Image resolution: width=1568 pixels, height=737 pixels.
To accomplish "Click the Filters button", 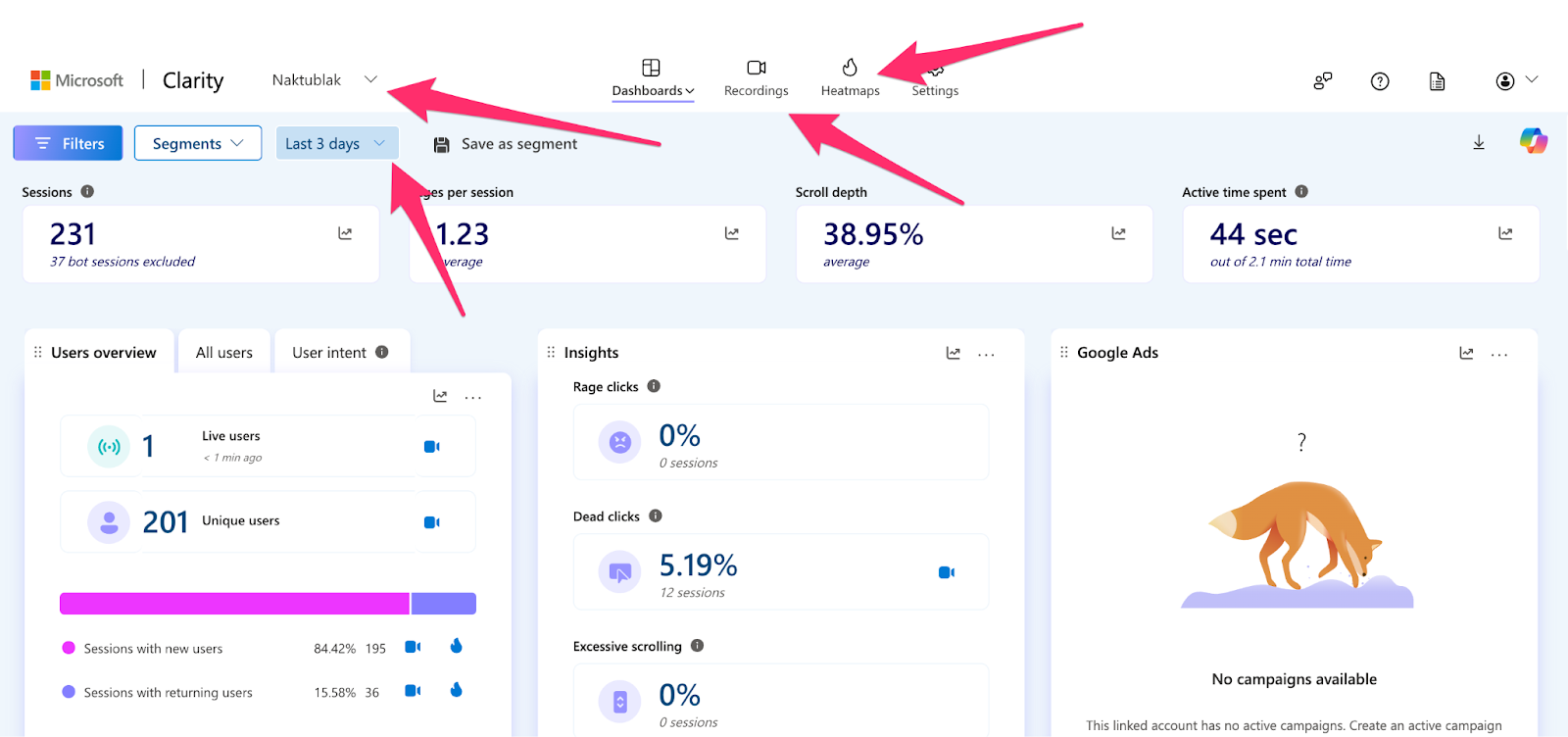I will click(x=68, y=143).
